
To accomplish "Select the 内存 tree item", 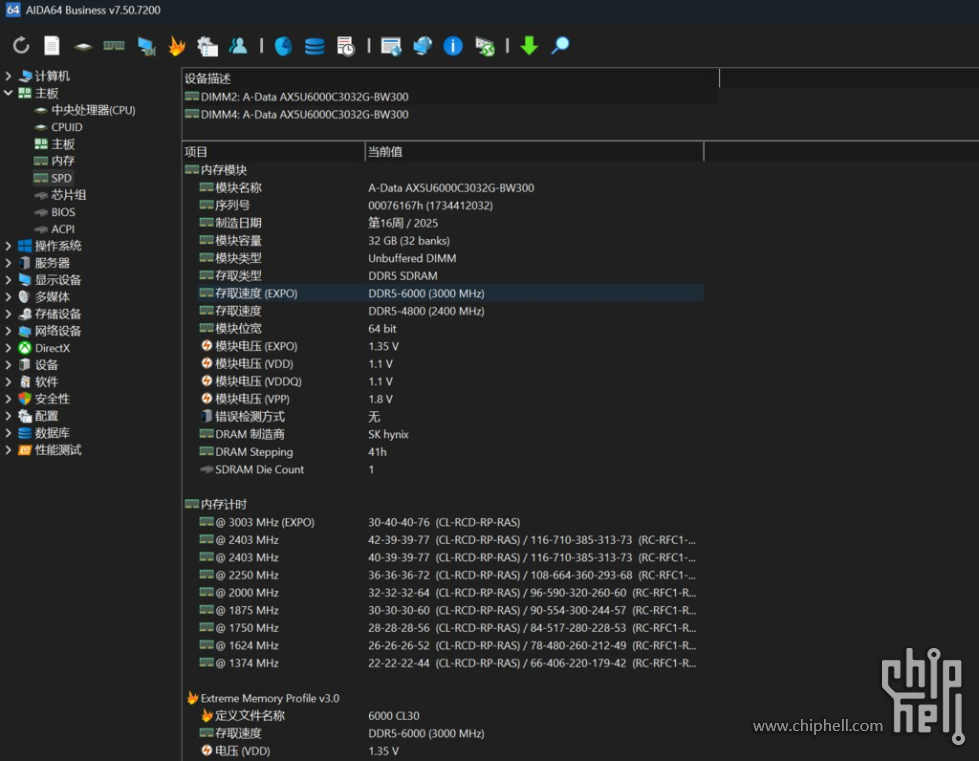I will 63,161.
